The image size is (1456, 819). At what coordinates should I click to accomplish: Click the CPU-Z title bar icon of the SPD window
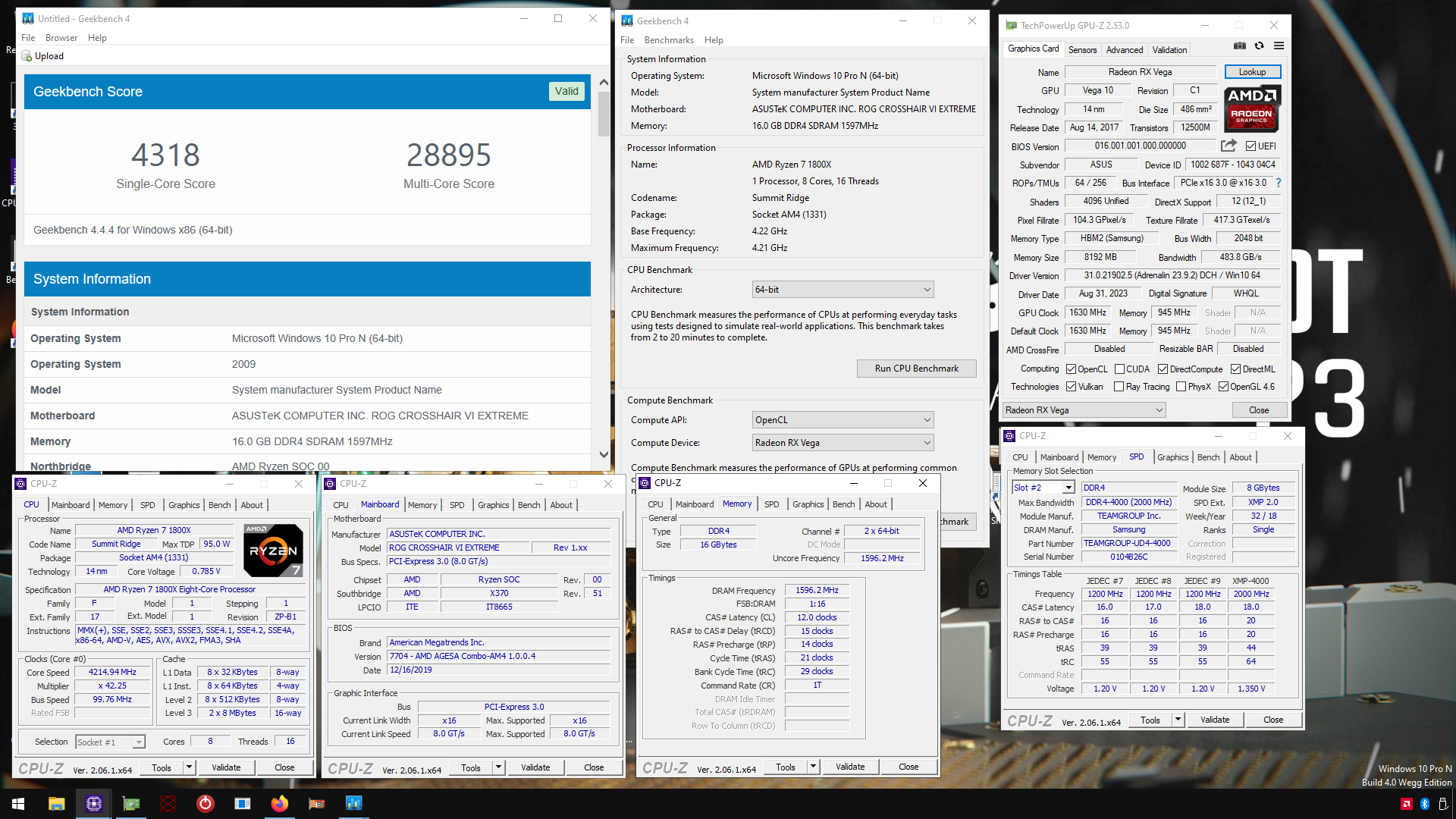(1009, 436)
